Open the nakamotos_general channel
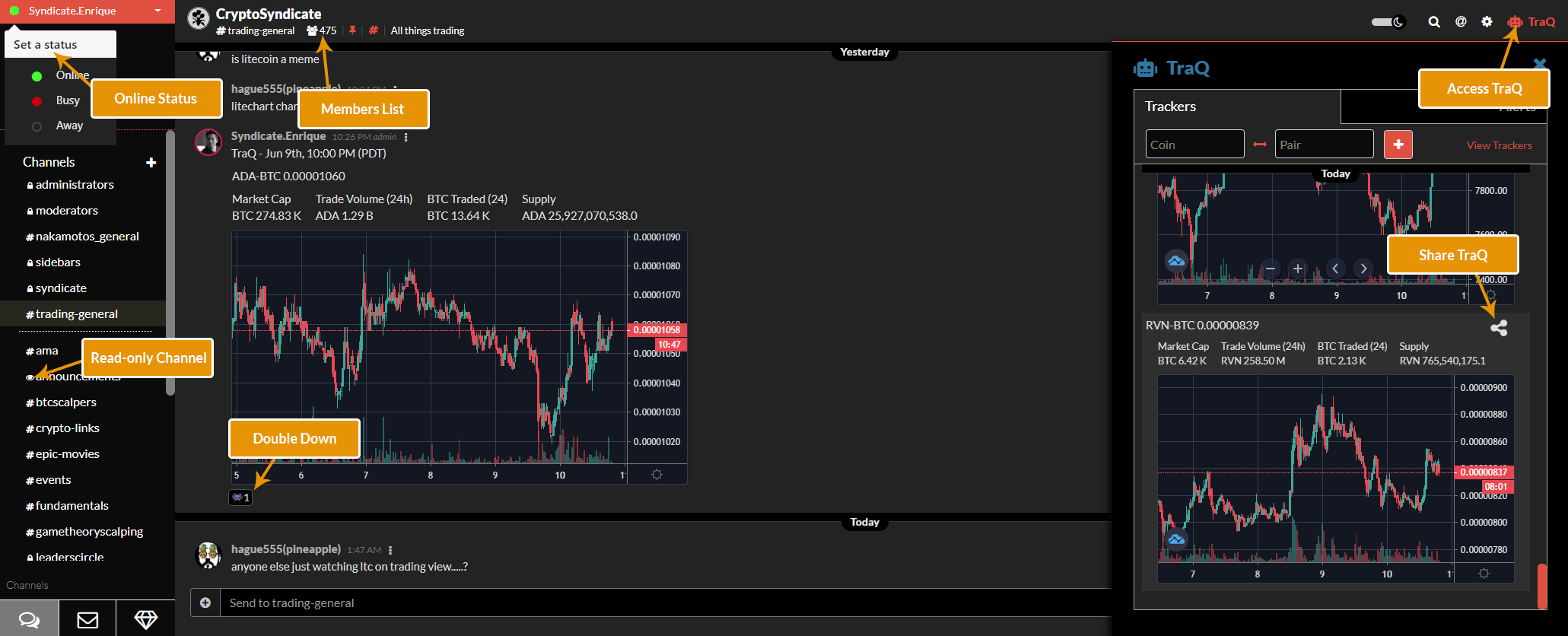This screenshot has height=636, width=1568. point(82,237)
